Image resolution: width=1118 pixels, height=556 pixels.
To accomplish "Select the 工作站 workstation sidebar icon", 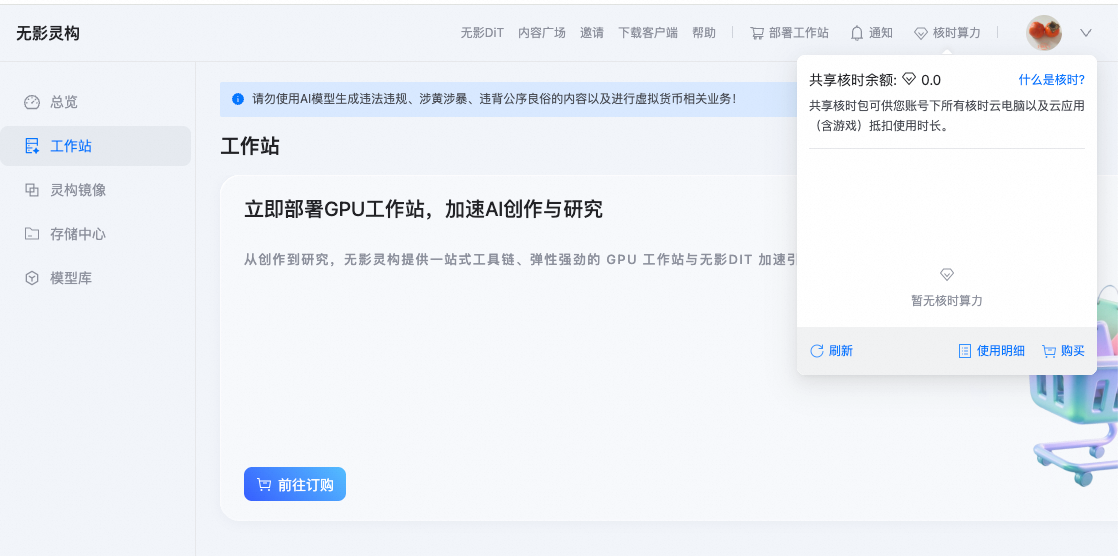I will pyautogui.click(x=32, y=146).
